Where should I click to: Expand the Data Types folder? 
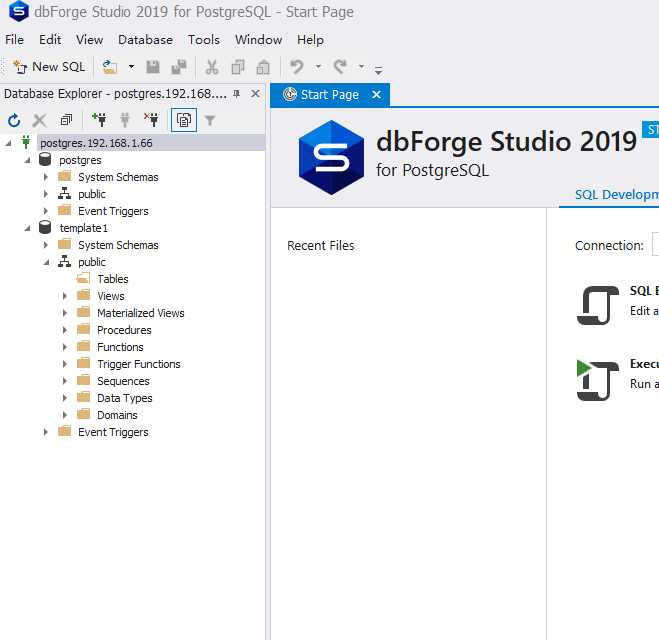(x=65, y=398)
